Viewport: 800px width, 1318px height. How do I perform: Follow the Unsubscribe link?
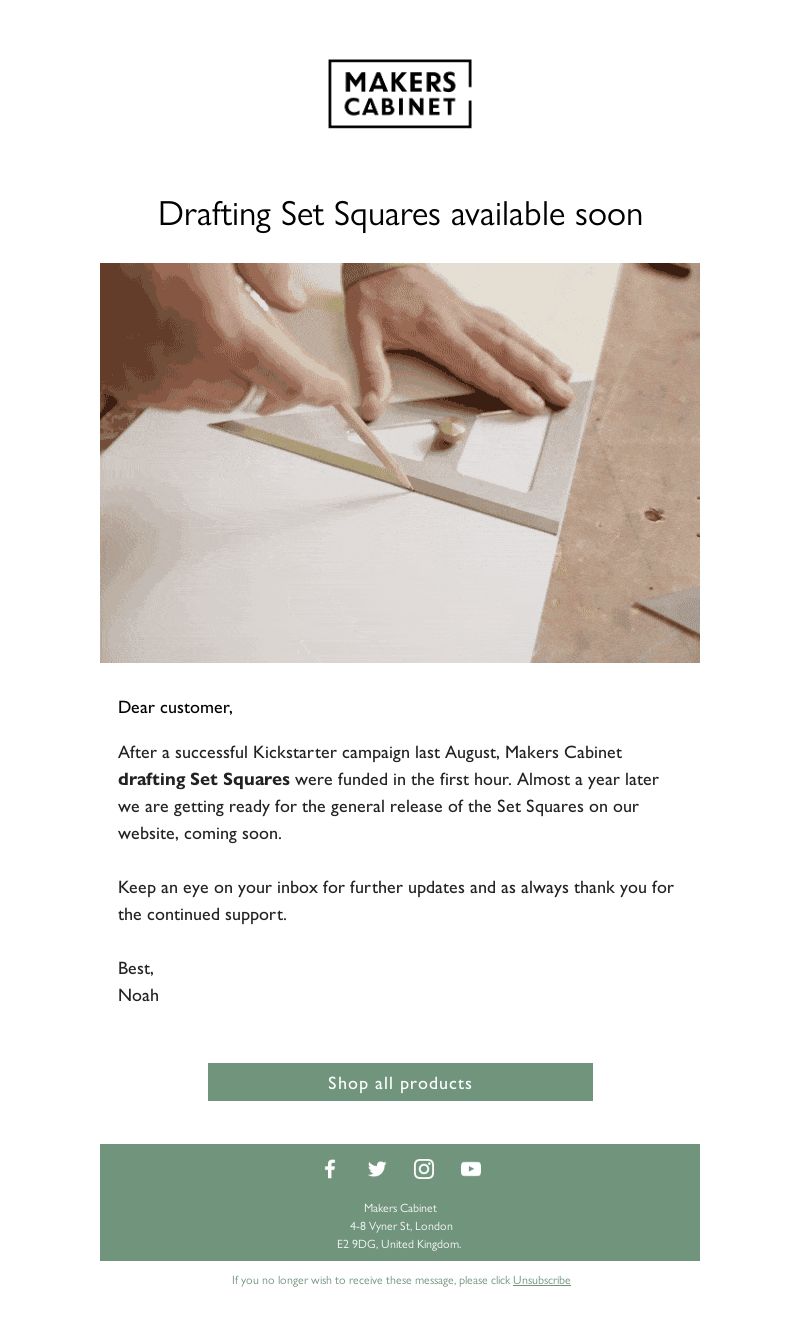542,1280
